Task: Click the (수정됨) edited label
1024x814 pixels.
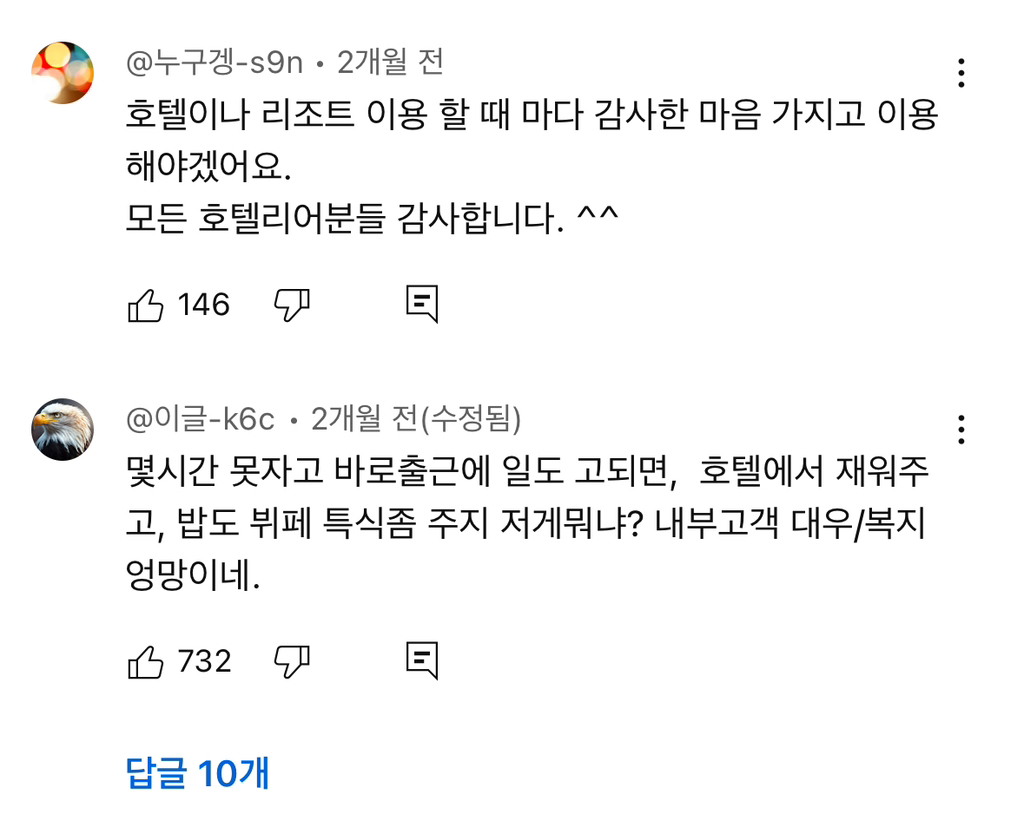Action: pyautogui.click(x=470, y=420)
